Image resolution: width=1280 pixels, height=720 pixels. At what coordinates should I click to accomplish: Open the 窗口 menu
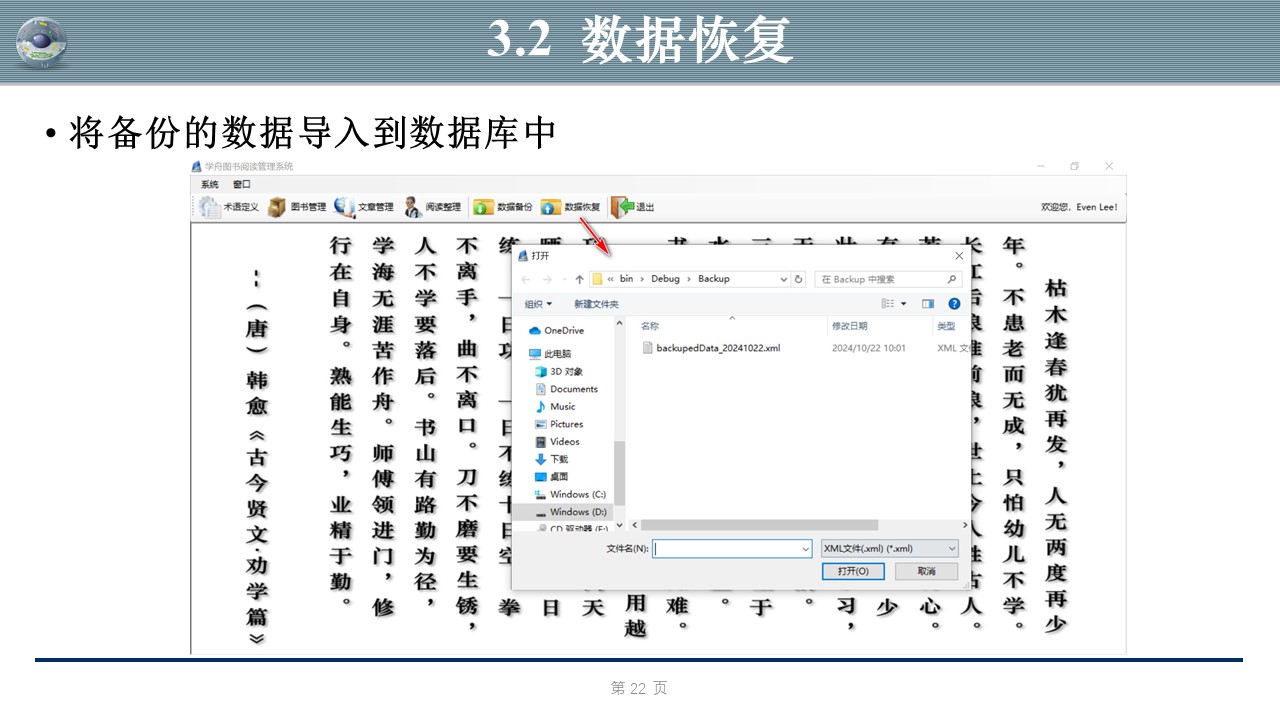click(x=242, y=184)
